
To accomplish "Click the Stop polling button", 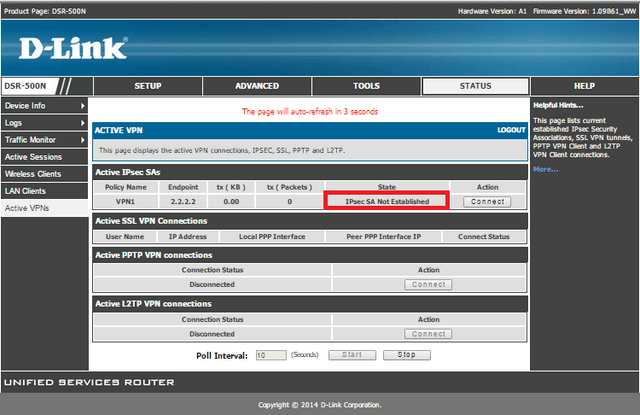I will pos(407,355).
